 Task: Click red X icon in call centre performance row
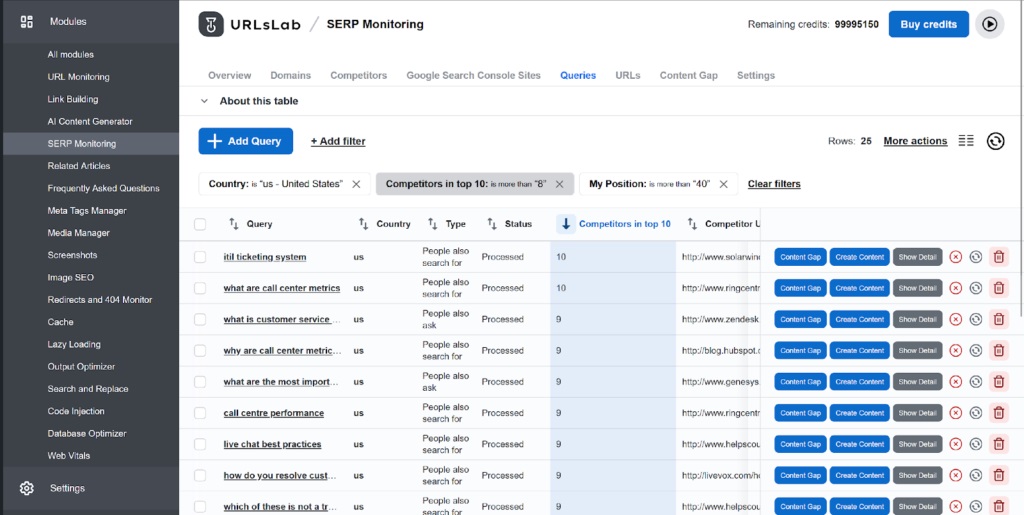pos(955,413)
